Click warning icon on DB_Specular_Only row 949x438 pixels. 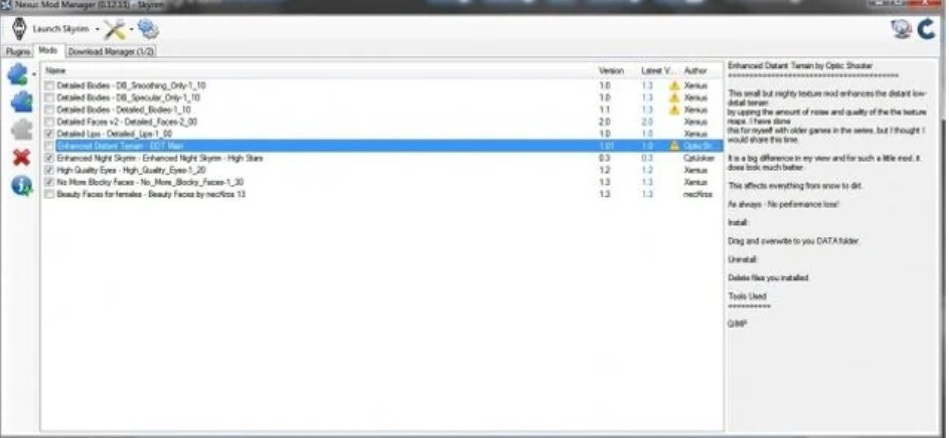tap(674, 97)
